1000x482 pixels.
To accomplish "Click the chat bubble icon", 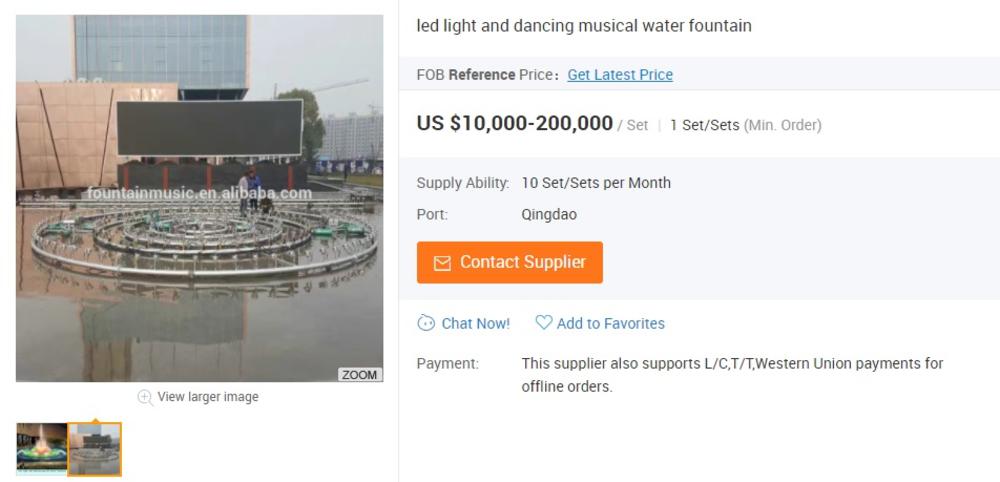I will 427,323.
